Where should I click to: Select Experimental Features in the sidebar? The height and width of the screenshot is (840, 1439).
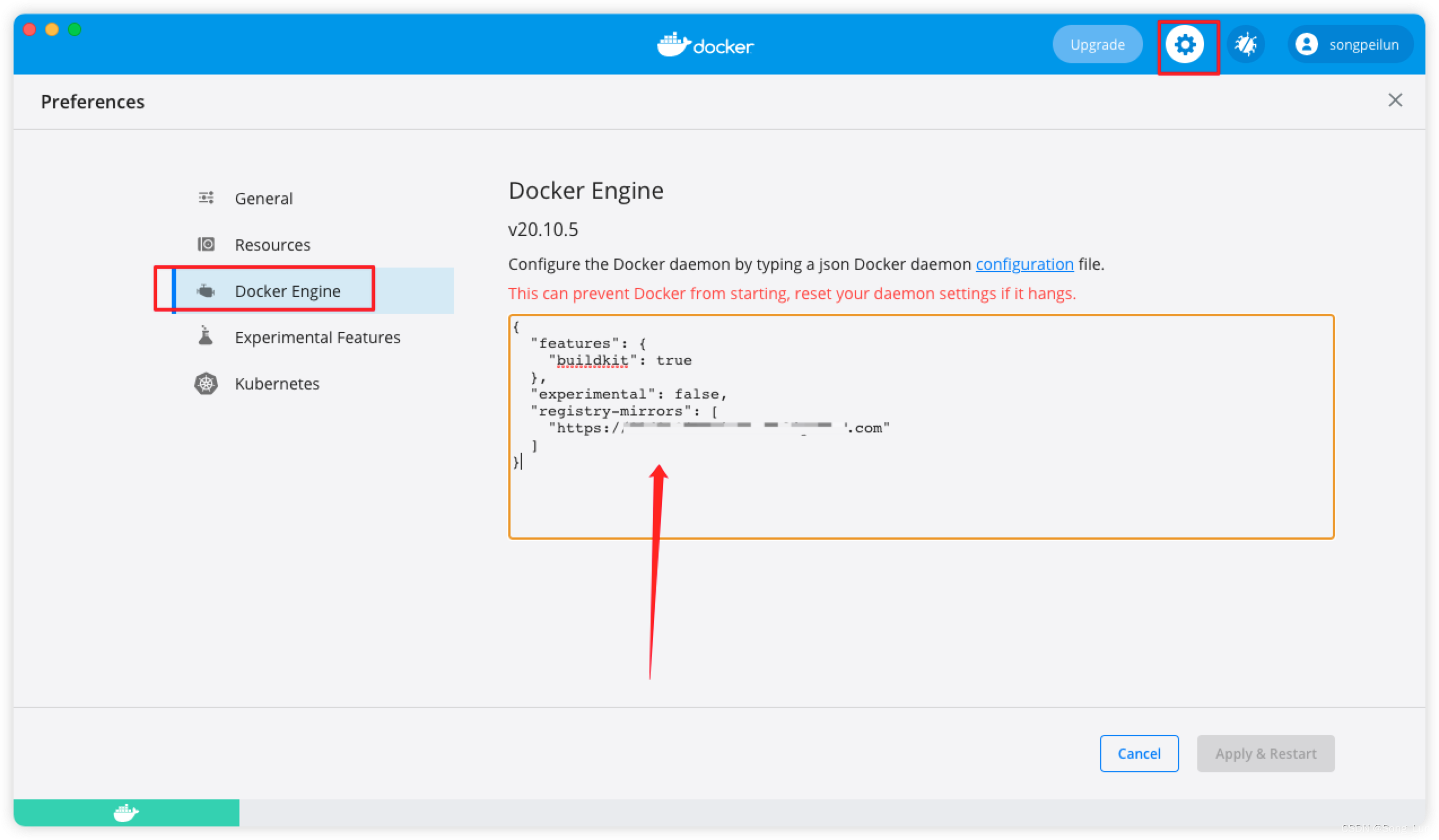317,337
